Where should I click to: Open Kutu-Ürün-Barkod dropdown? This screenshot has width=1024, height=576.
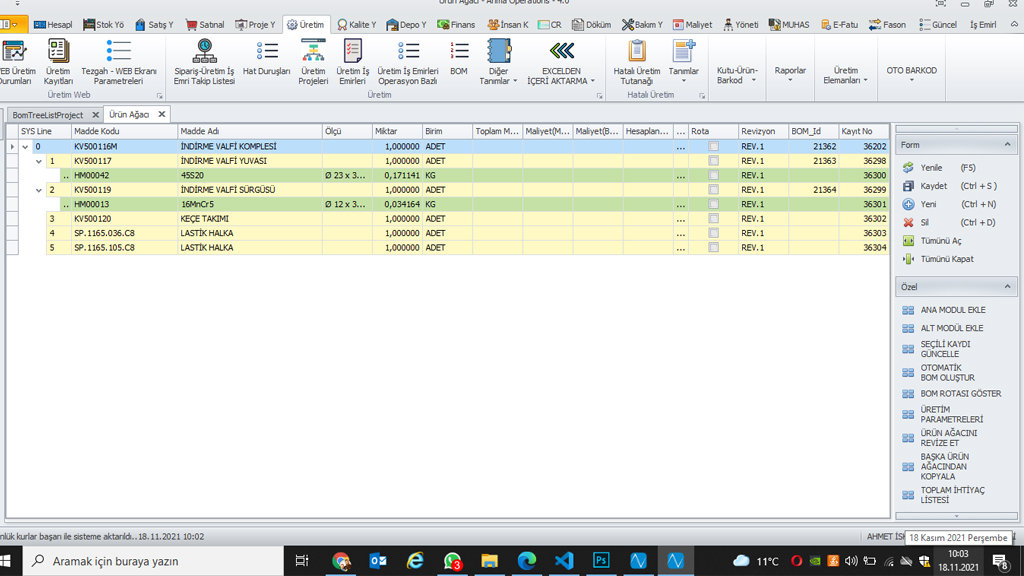[x=737, y=75]
